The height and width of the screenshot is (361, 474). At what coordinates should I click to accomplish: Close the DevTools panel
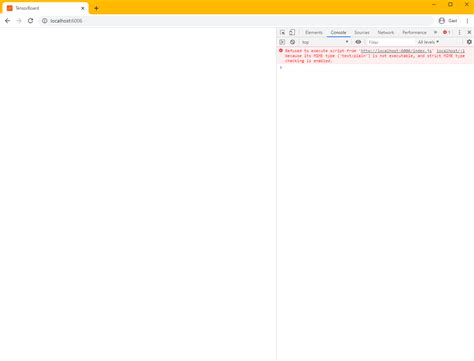click(469, 32)
